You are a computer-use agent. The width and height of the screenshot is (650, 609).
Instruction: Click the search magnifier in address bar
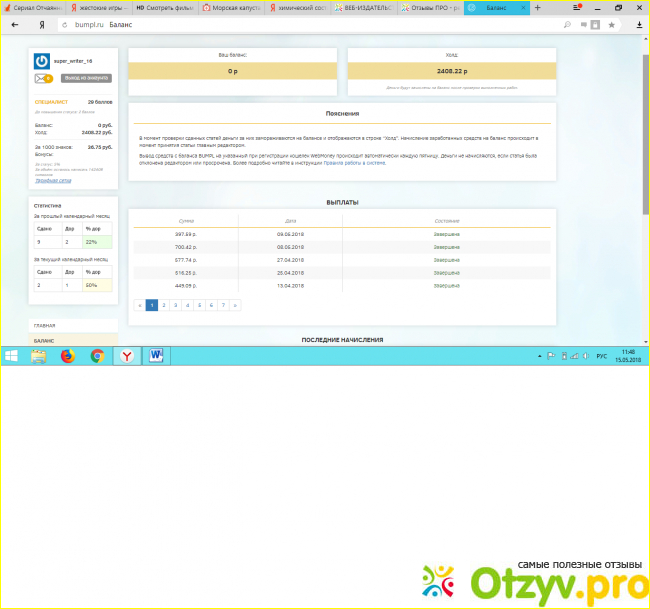(x=568, y=22)
